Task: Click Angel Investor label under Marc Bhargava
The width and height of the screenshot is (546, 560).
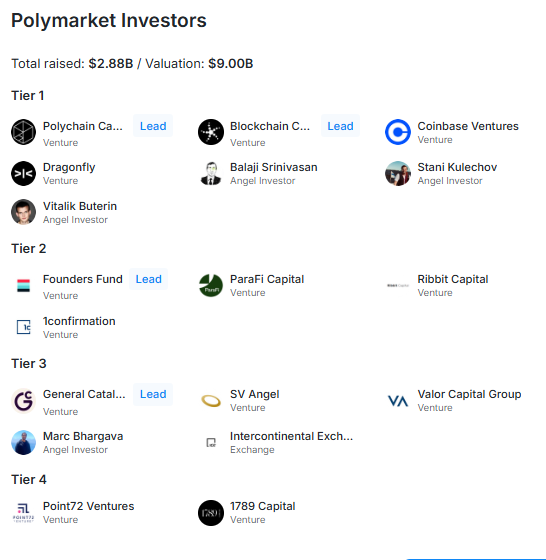Action: coord(75,450)
